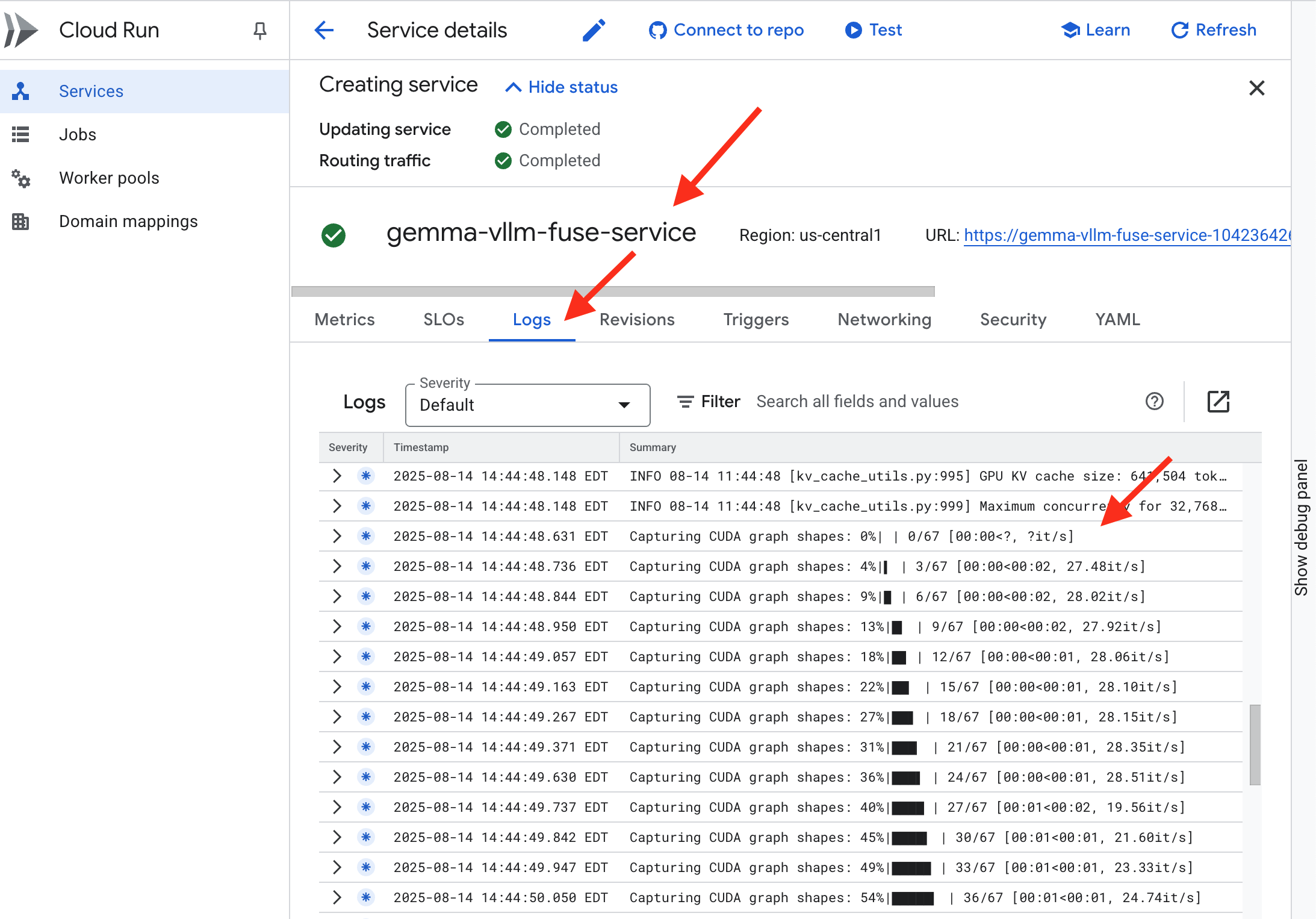Screen dimensions: 1316x919
Task: Open the Severity Default dropdown
Action: [527, 405]
